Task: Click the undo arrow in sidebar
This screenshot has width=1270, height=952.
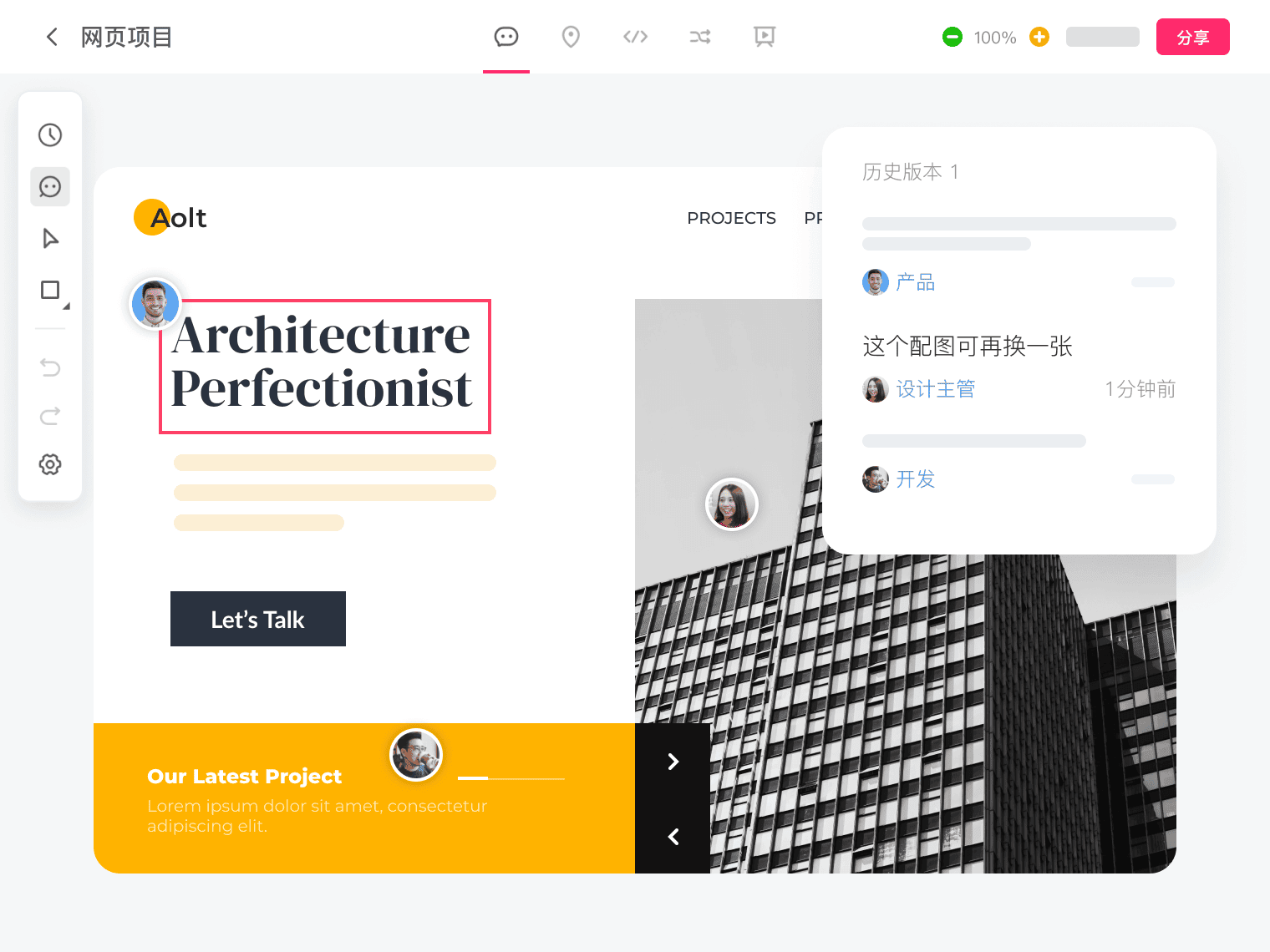Action: pos(50,367)
